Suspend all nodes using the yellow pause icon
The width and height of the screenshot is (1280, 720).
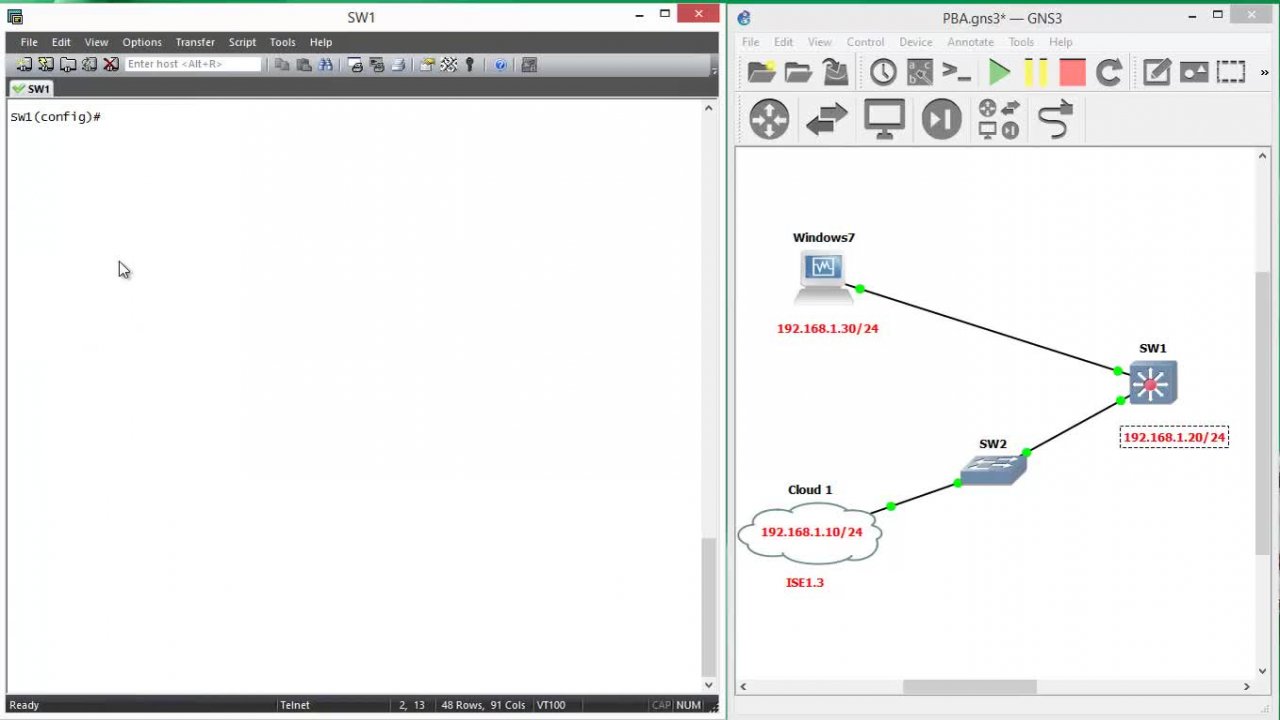[x=1036, y=72]
